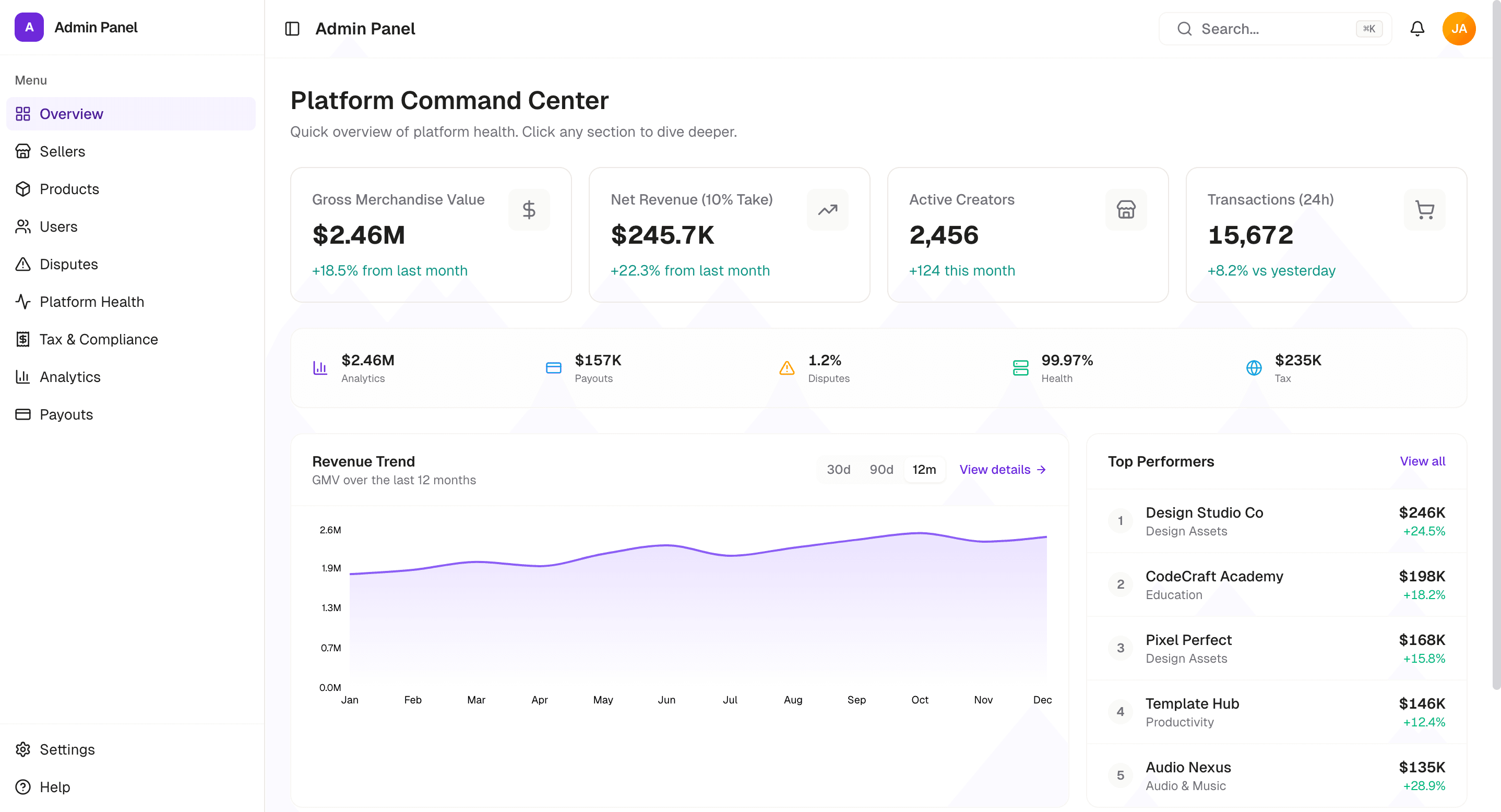Click View all in Top Performers
1501x812 pixels.
coord(1422,461)
